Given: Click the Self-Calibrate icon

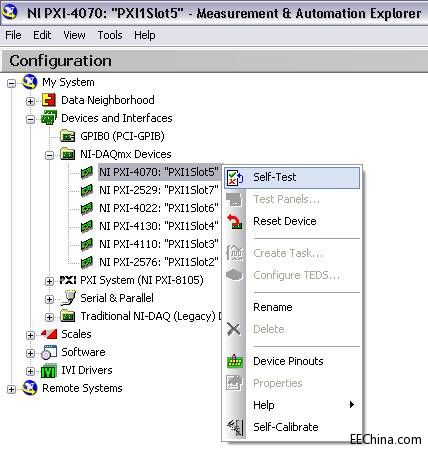Looking at the screenshot, I should click(x=235, y=427).
